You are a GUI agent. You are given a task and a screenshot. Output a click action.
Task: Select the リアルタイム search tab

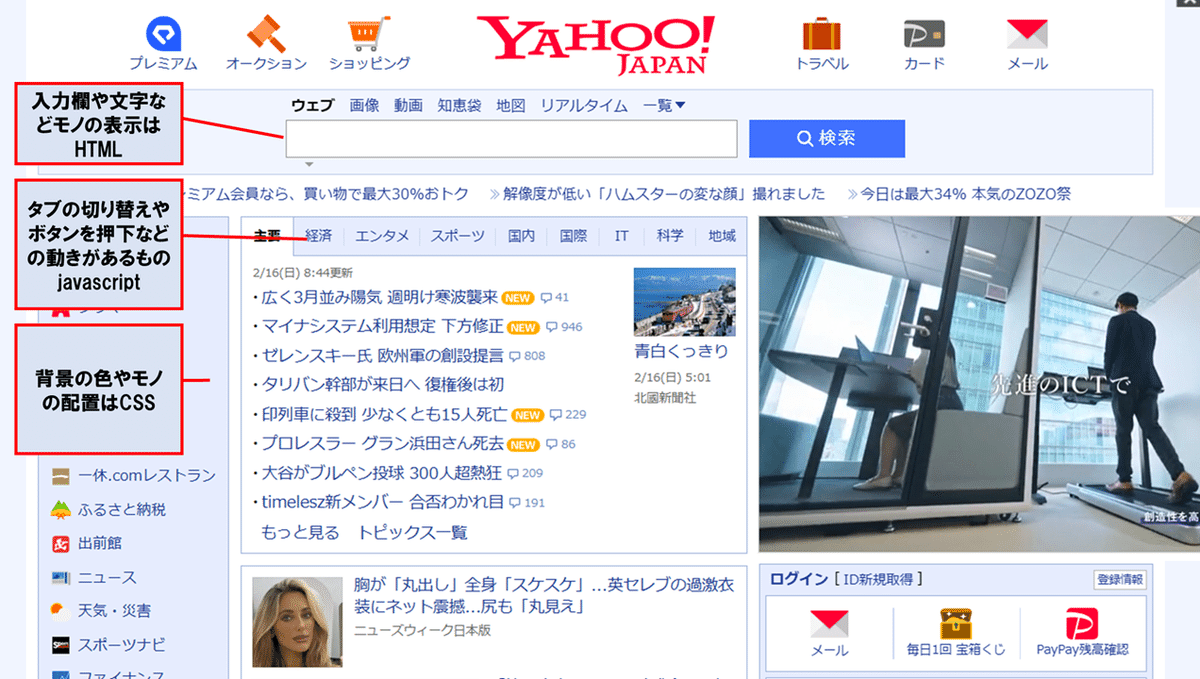[x=584, y=105]
